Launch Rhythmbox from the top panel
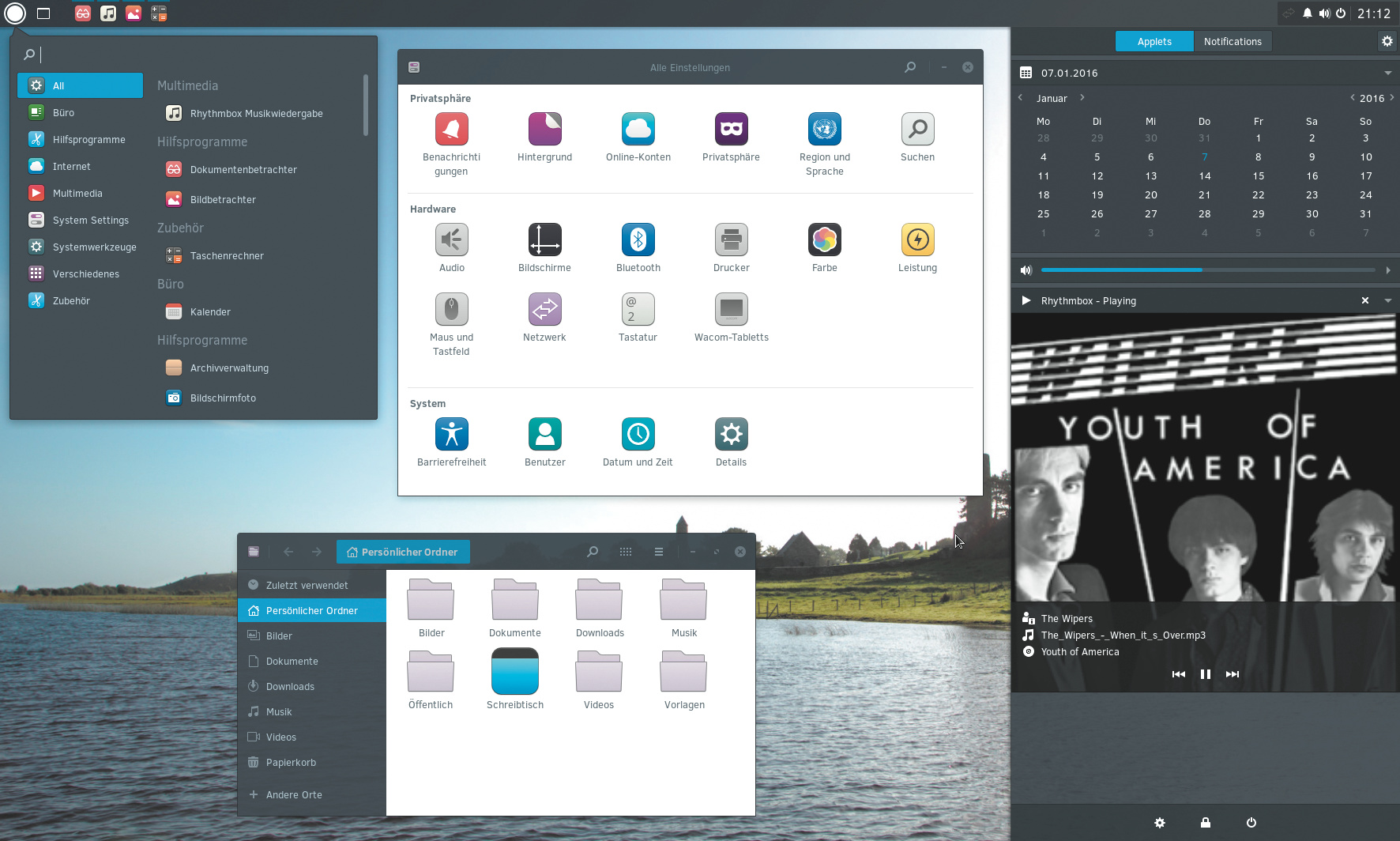This screenshot has width=1400, height=841. 108,13
